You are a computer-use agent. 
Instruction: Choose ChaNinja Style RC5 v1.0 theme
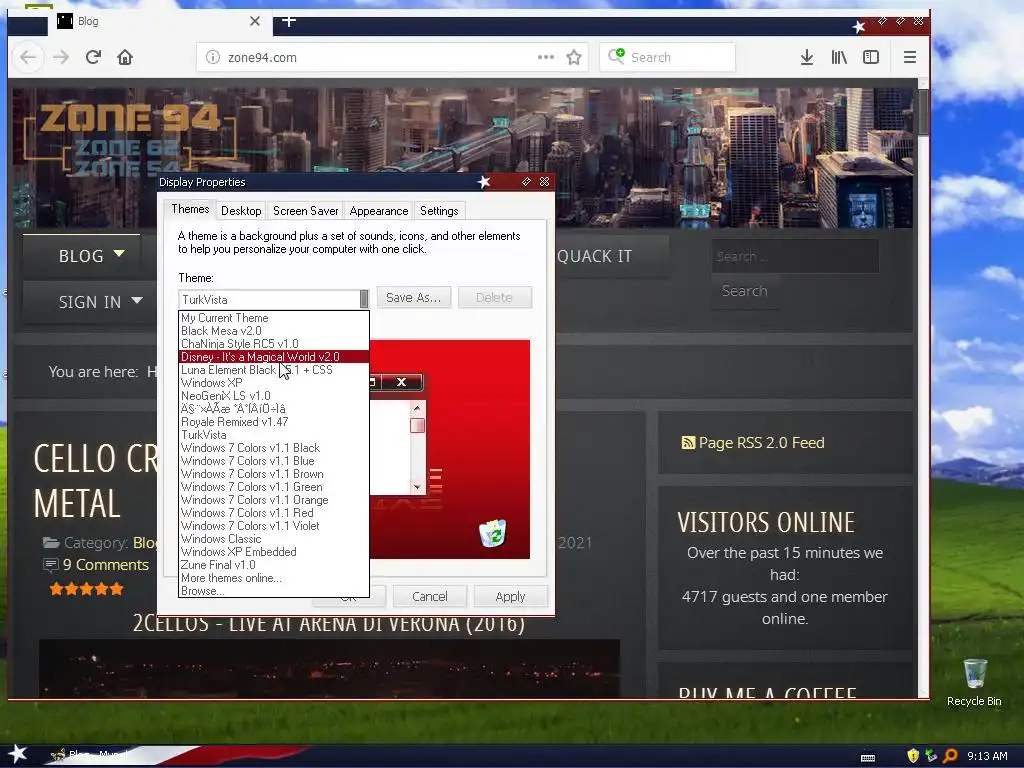point(274,344)
